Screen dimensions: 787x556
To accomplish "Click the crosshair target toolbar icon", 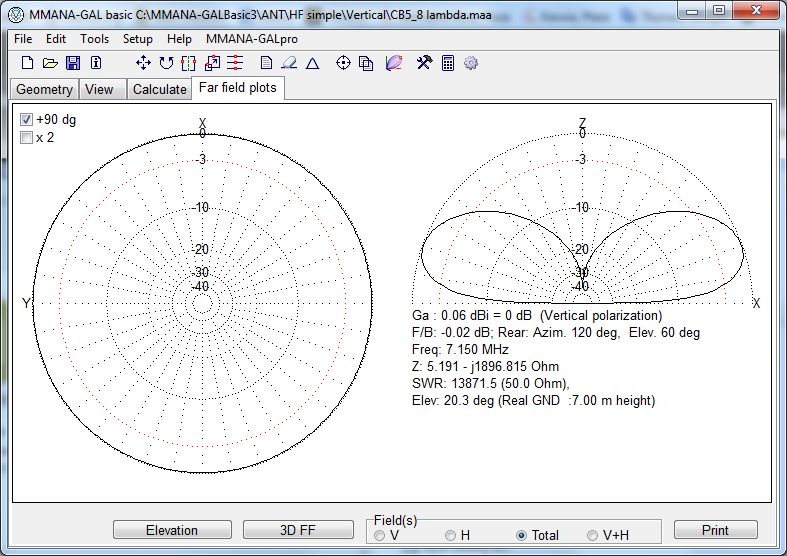I will point(343,63).
